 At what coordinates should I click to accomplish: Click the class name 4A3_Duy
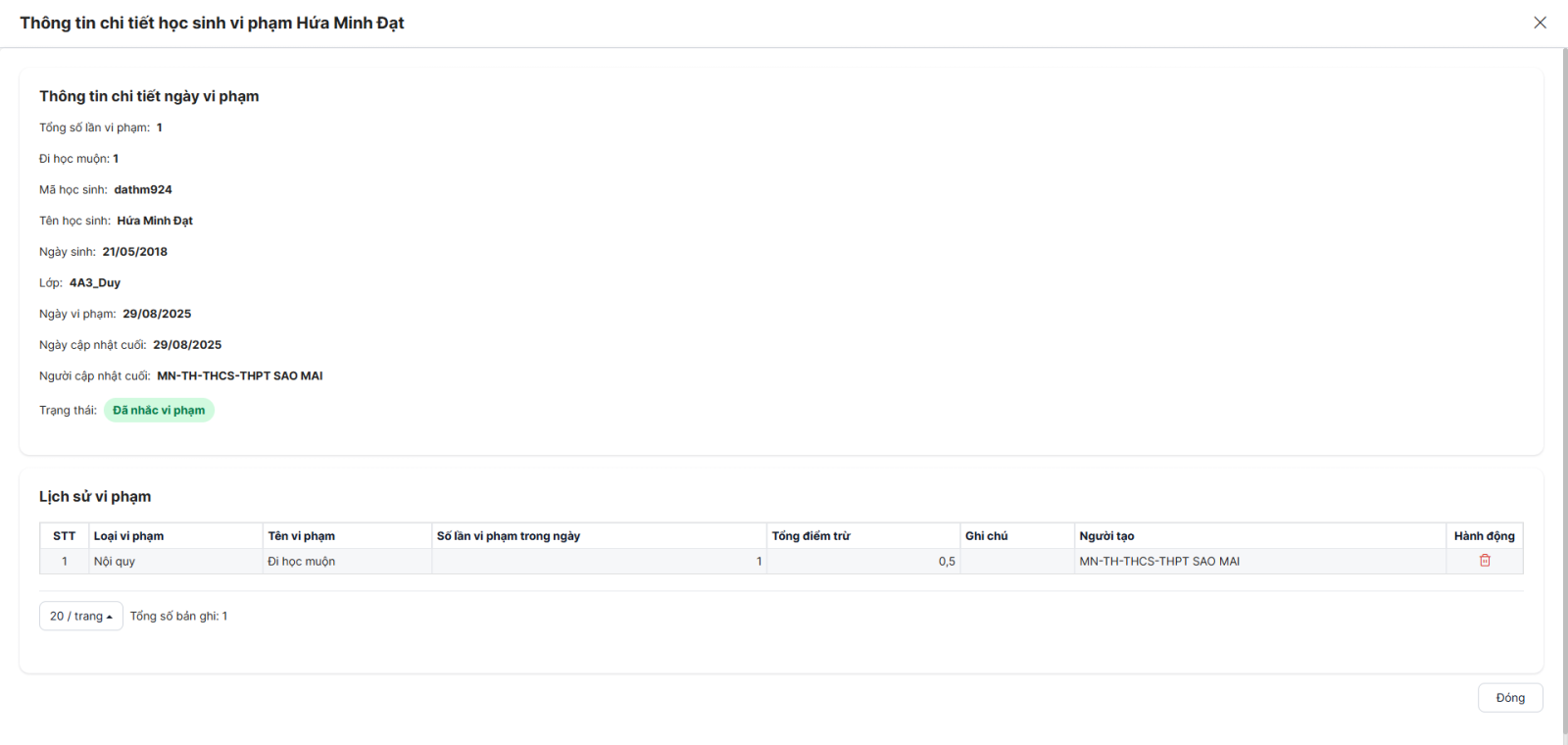(95, 283)
